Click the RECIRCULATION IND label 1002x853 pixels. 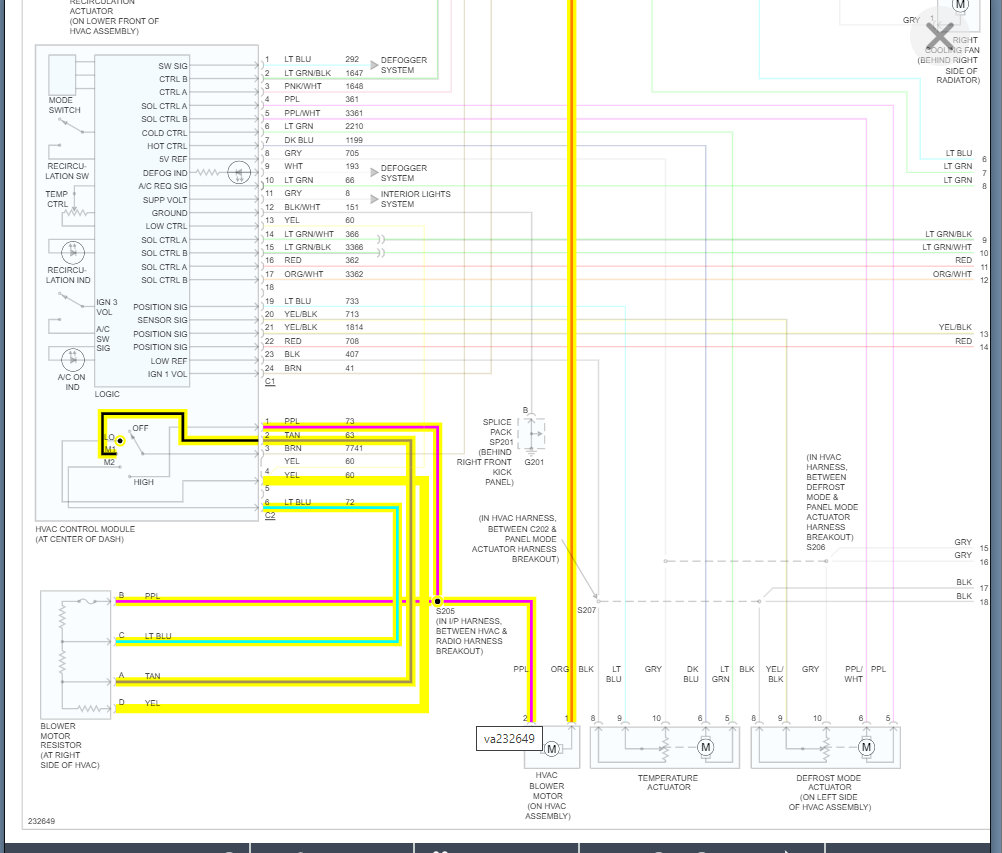[x=68, y=275]
